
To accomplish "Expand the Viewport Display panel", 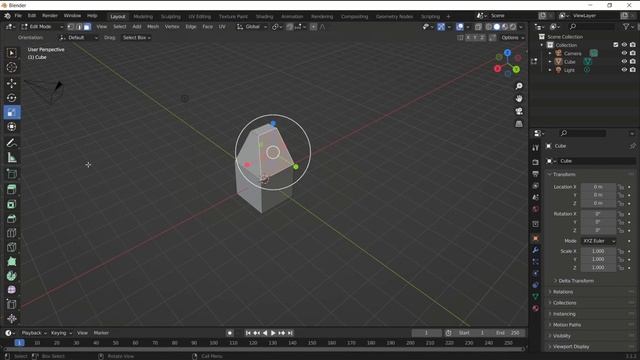I will [x=571, y=347].
